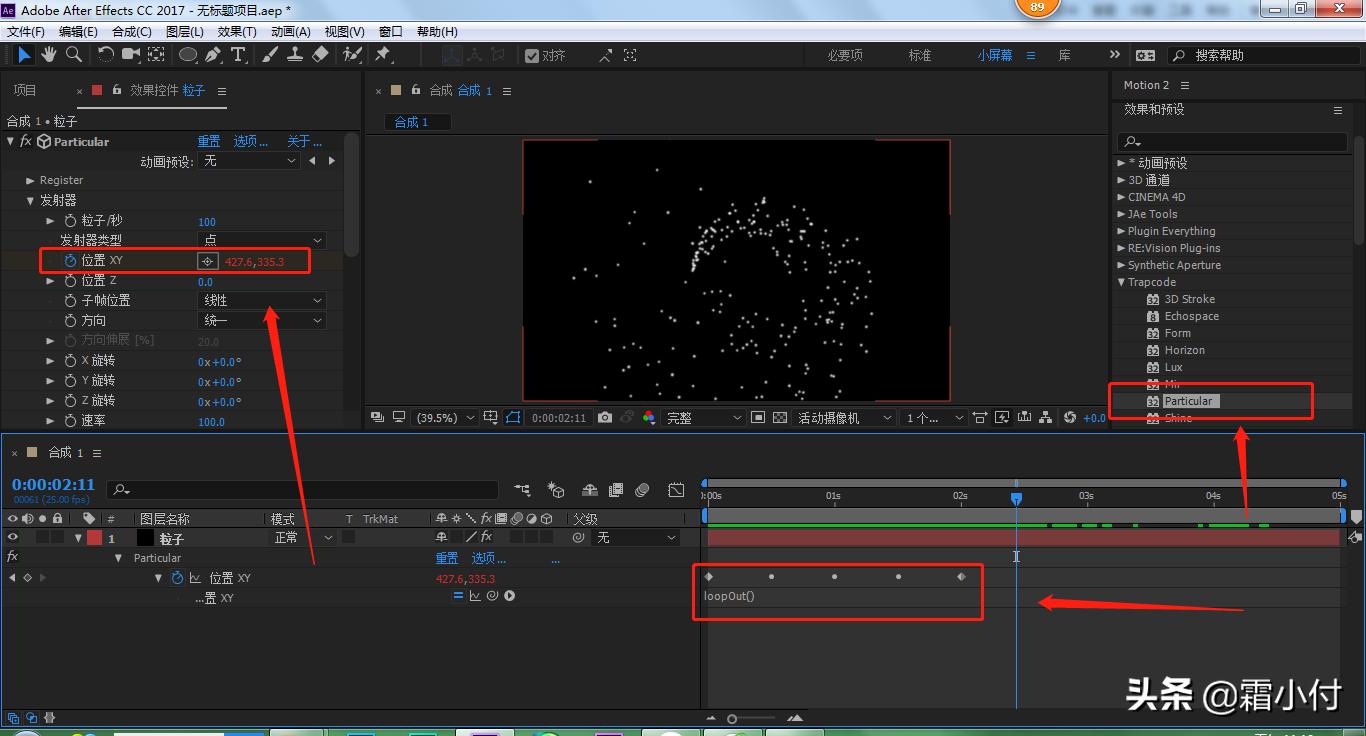Select the 小屏幕 workspace

994,55
